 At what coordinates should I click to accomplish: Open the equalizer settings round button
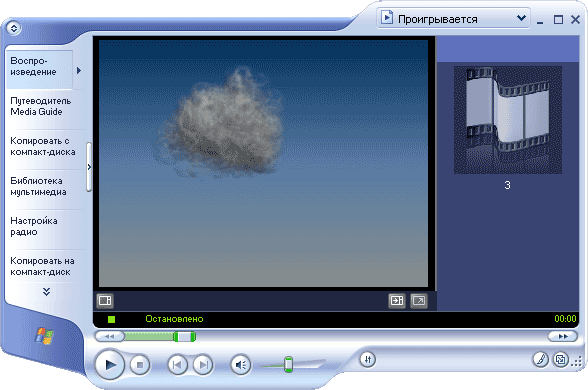tap(368, 360)
